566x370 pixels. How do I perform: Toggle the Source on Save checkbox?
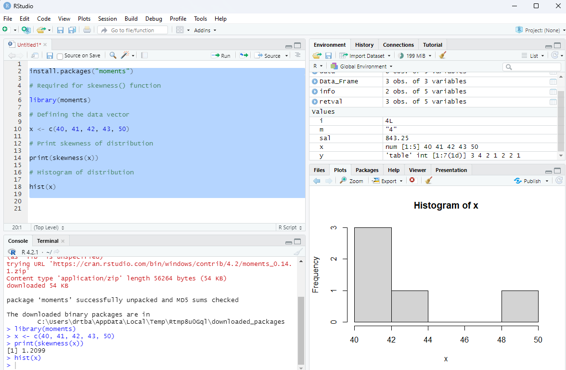pos(60,56)
